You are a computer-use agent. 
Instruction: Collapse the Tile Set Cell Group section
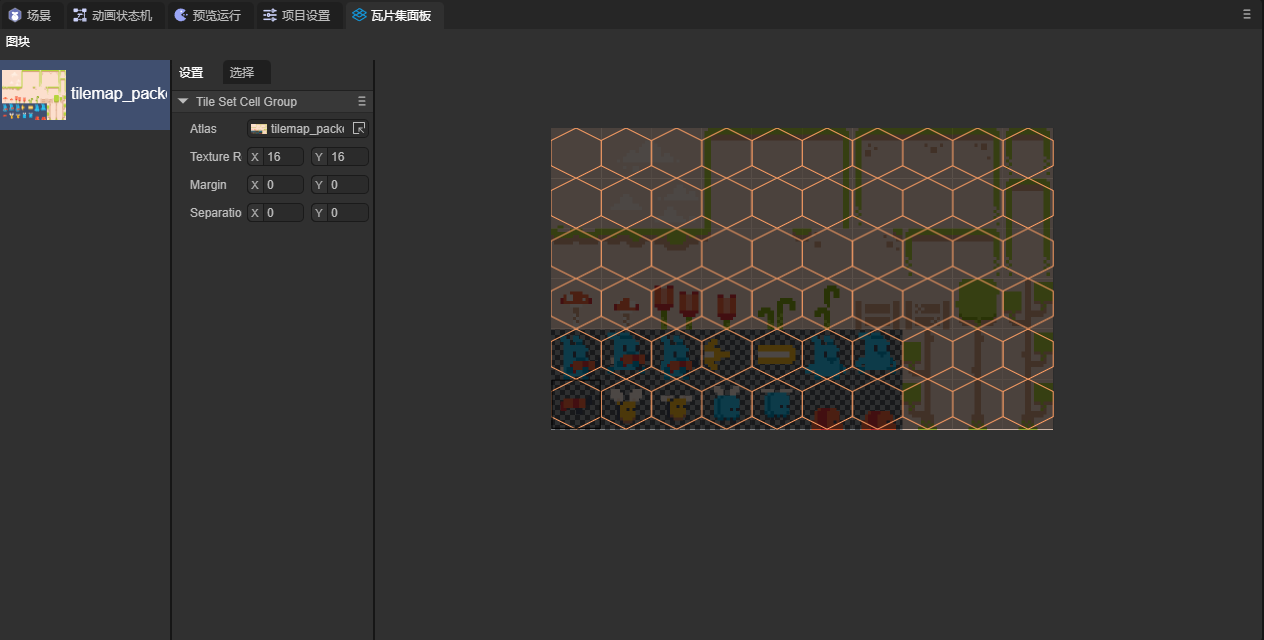[x=183, y=102]
